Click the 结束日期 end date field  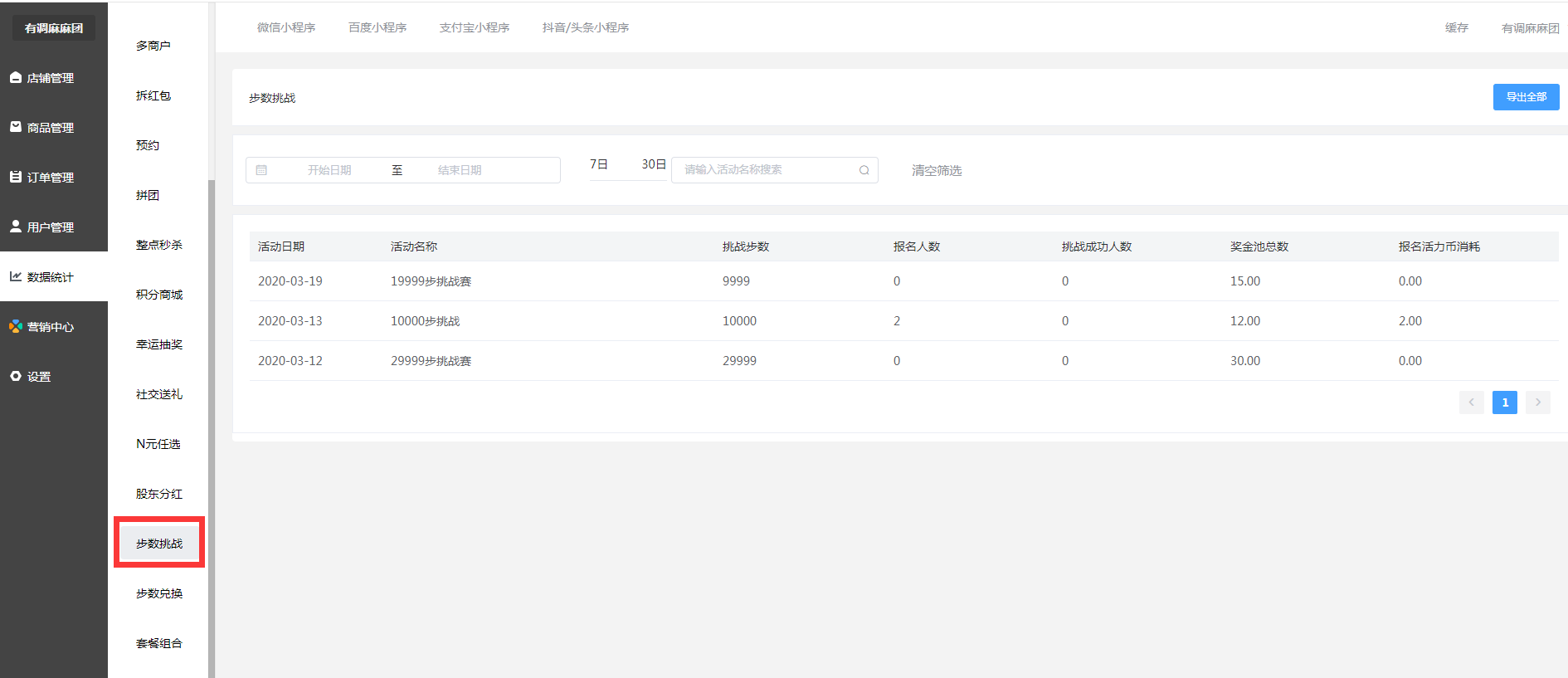(460, 170)
